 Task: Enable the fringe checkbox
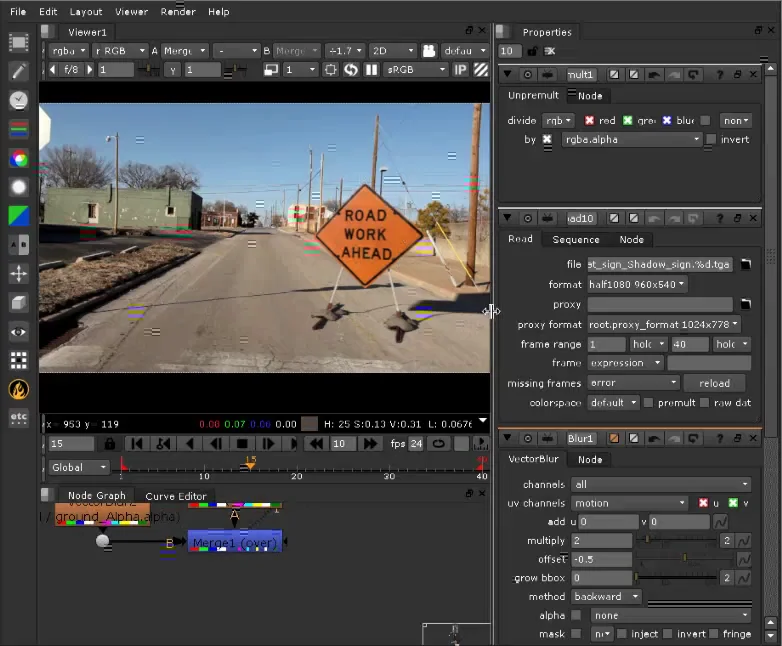[714, 634]
